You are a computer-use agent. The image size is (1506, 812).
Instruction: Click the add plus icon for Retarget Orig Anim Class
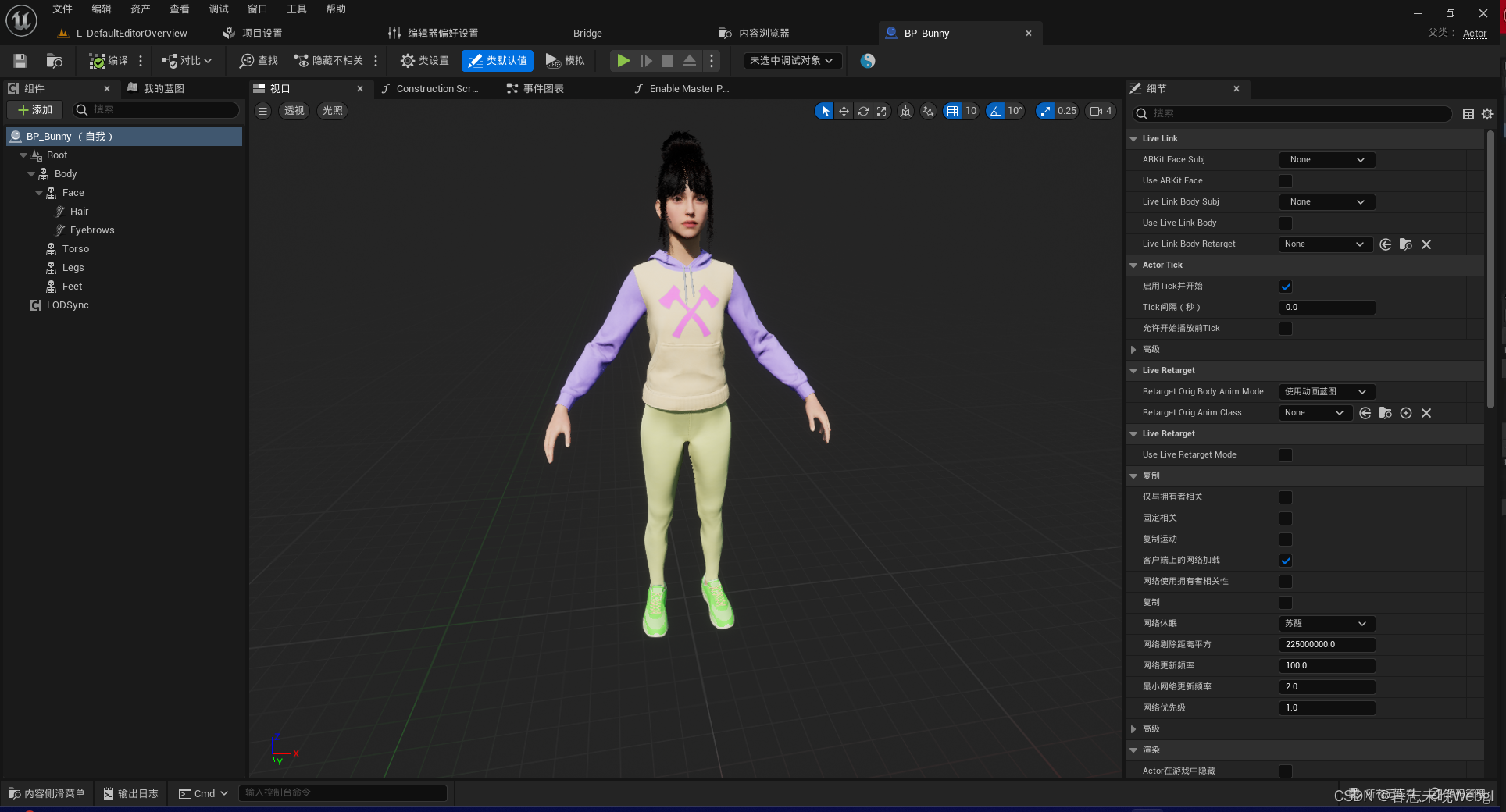(1406, 413)
